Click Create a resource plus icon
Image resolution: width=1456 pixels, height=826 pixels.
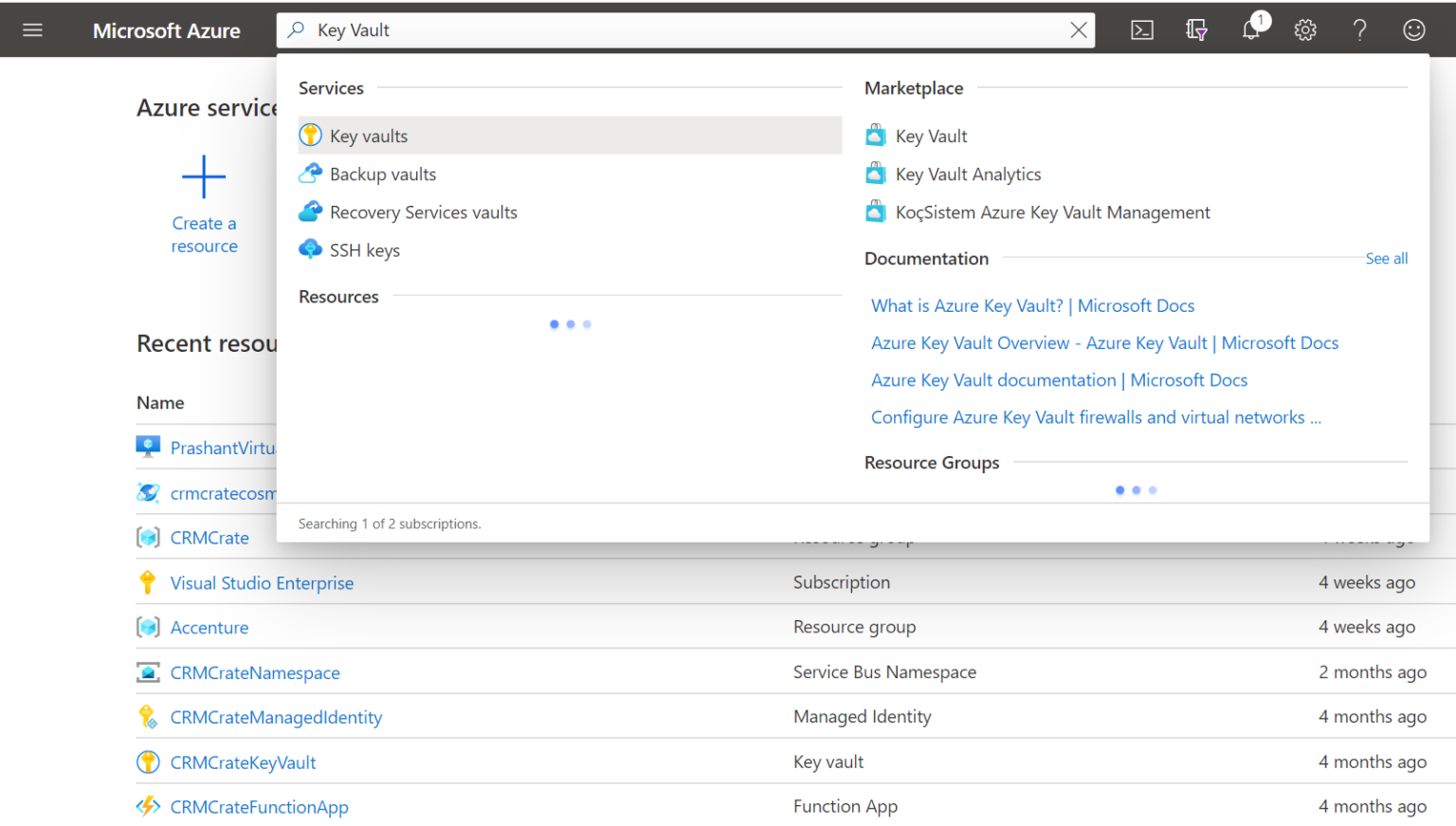(204, 177)
